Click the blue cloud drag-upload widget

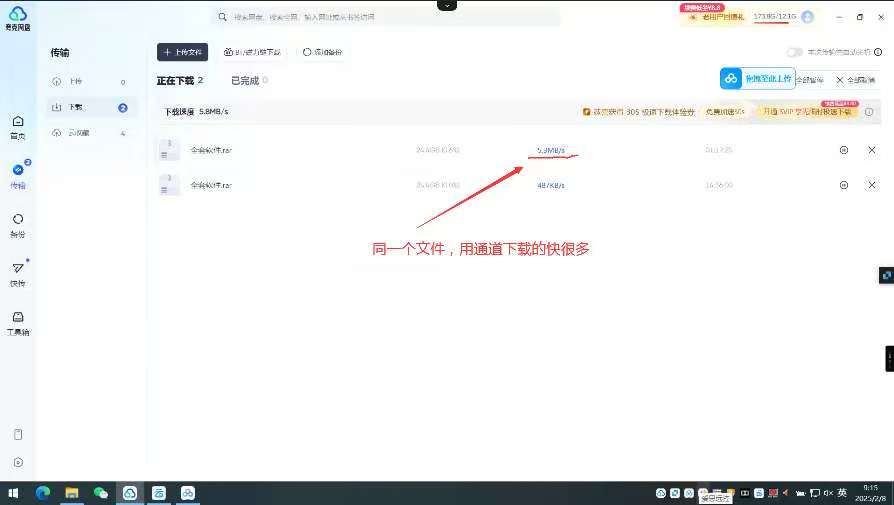pos(758,78)
